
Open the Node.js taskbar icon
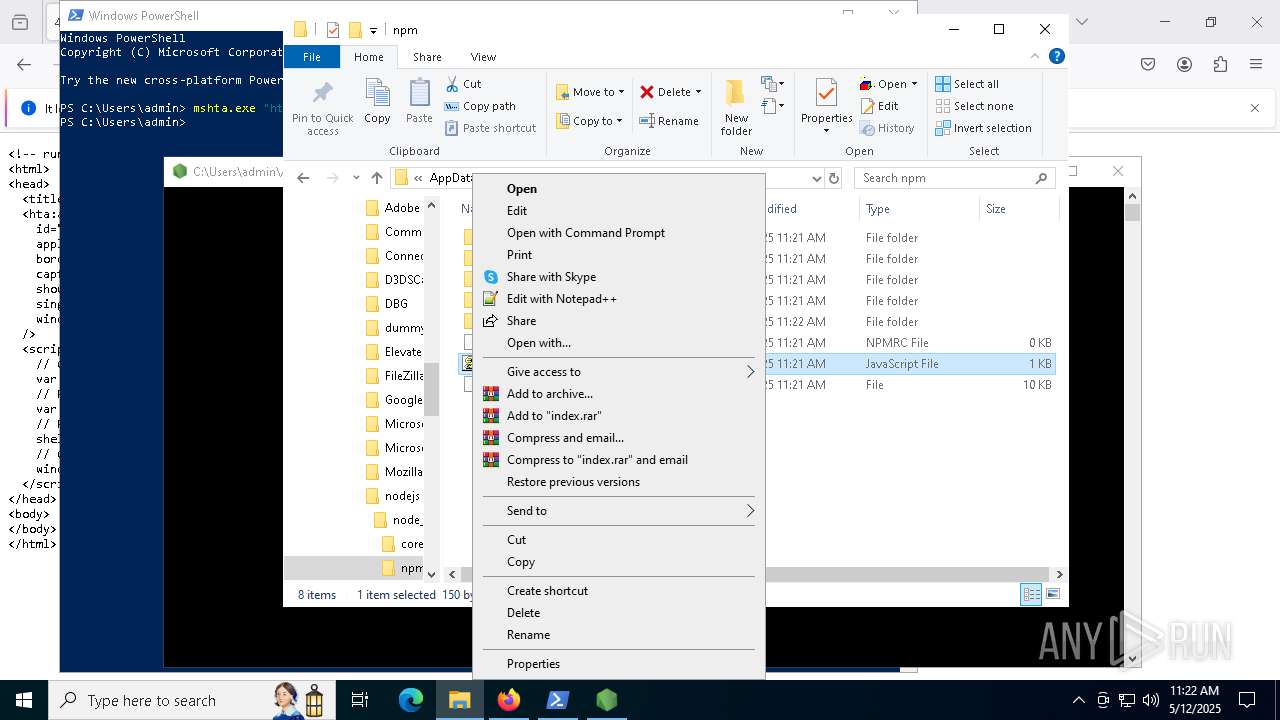pyautogui.click(x=607, y=700)
